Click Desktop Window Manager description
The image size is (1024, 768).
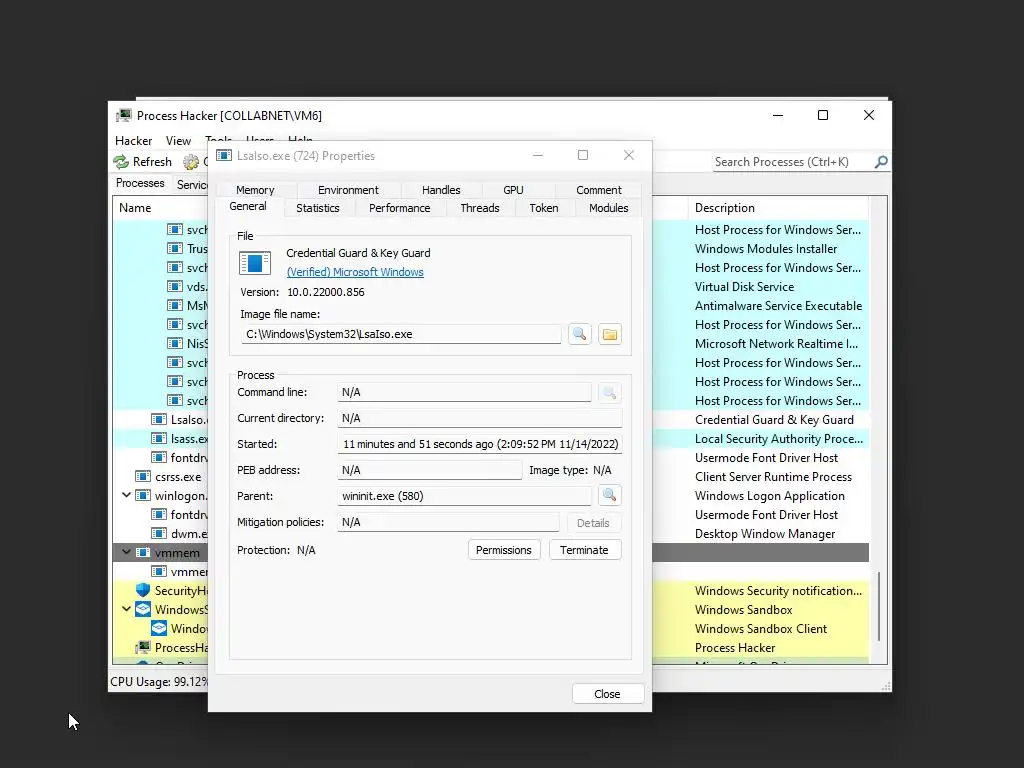765,534
